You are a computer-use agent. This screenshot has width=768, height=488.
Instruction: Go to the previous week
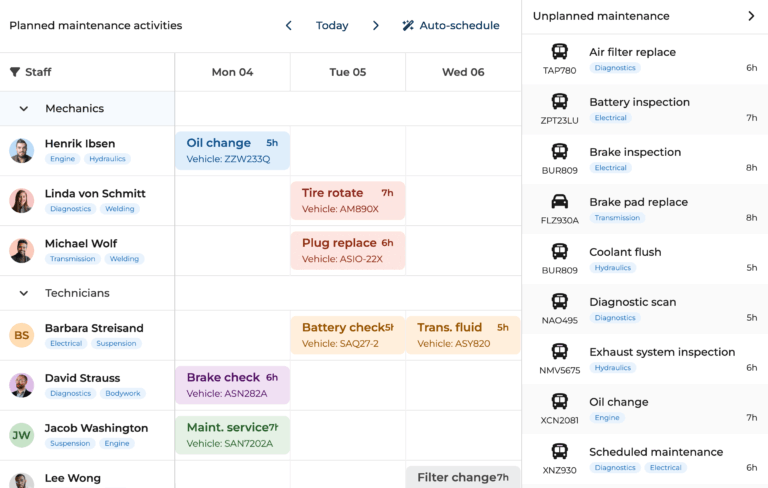click(x=289, y=26)
